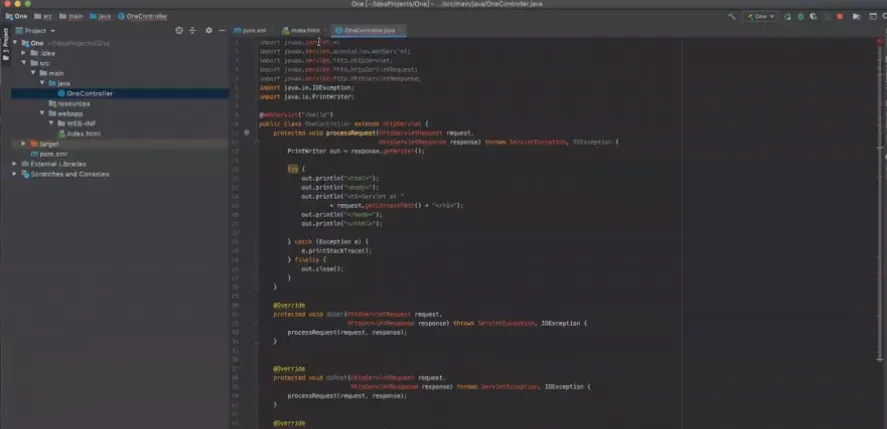Screen dimensions: 887x429
Task: Run the One configuration
Action: tap(787, 16)
